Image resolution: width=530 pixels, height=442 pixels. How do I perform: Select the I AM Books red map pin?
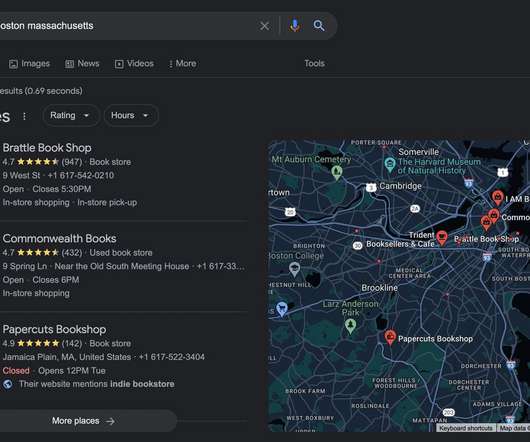point(498,198)
